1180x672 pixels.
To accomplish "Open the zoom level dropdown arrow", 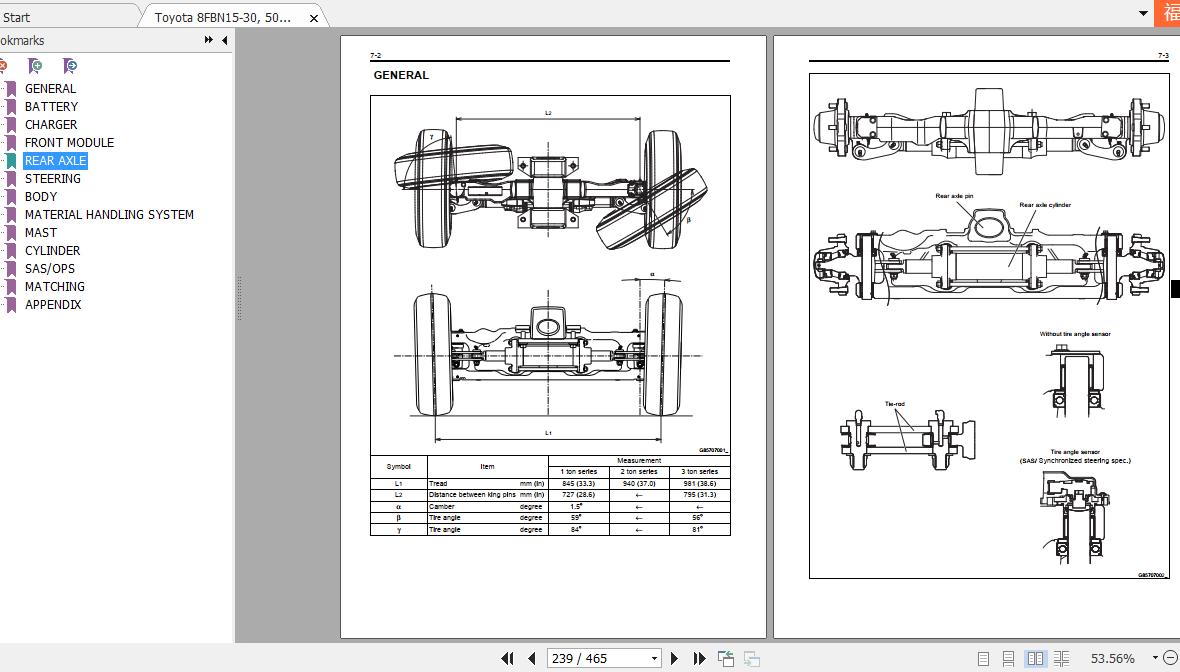I will (x=1154, y=658).
